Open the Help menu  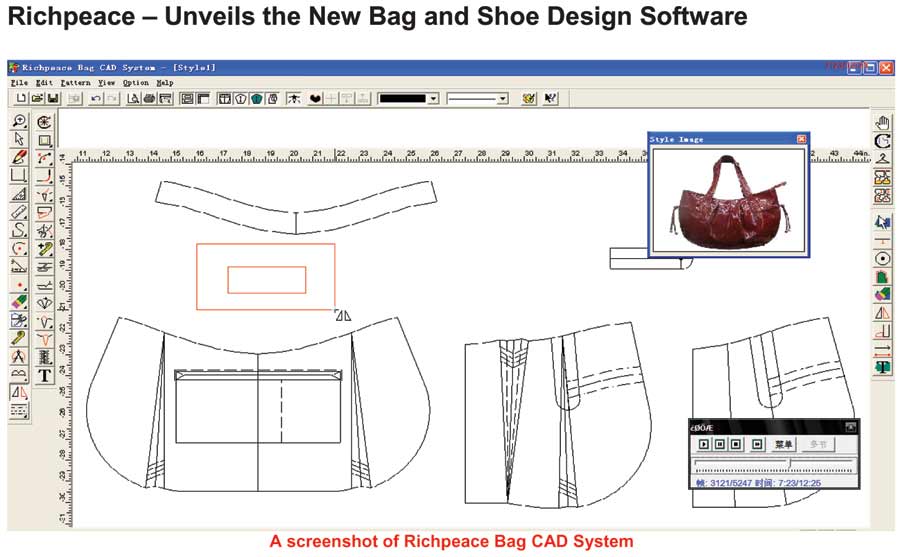point(165,83)
